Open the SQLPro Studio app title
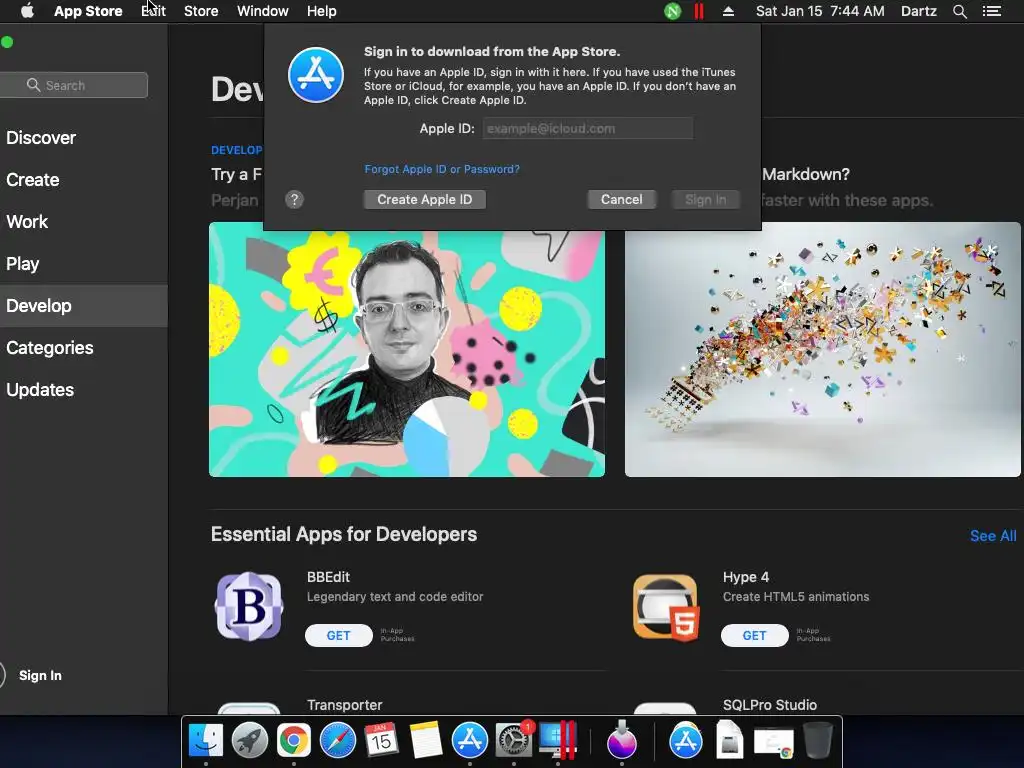Viewport: 1024px width, 768px height. point(769,705)
